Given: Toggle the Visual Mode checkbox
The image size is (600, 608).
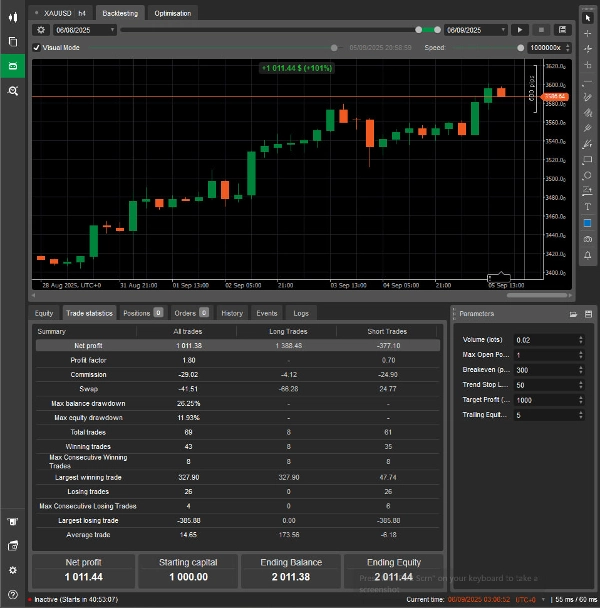Looking at the screenshot, I should point(36,47).
